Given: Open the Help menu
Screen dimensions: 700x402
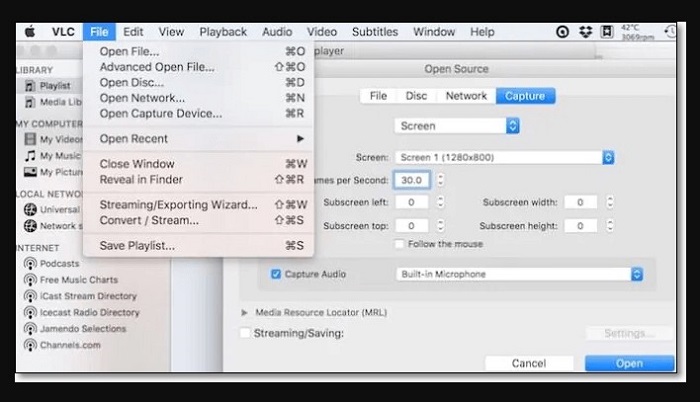Looking at the screenshot, I should coord(482,32).
